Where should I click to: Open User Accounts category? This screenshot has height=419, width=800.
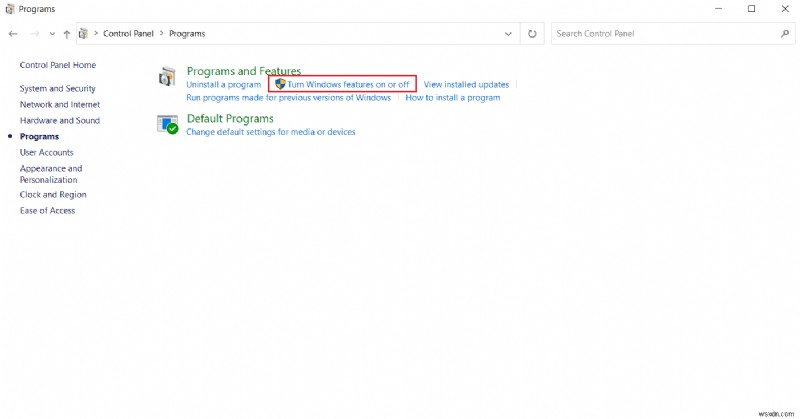coord(46,152)
